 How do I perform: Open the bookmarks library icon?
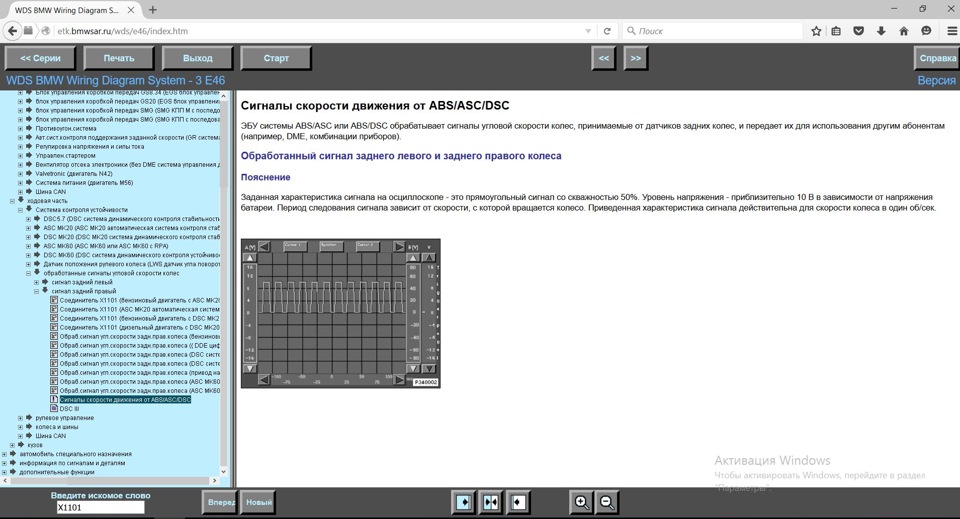tap(836, 31)
